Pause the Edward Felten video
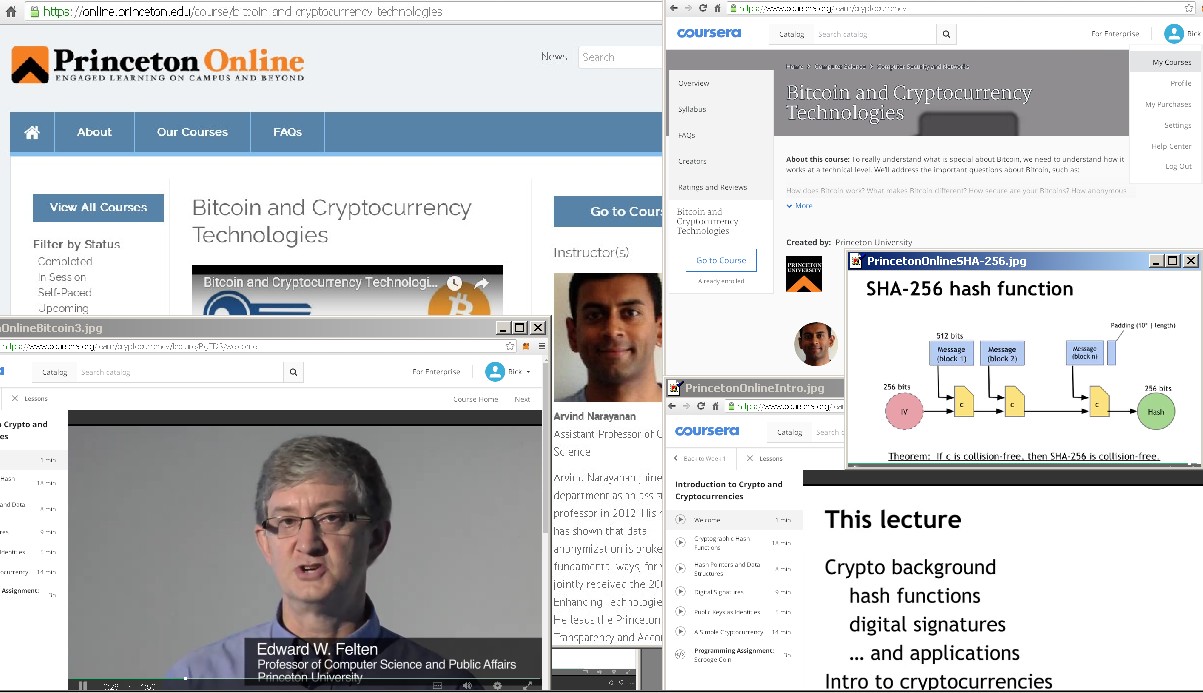This screenshot has height=693, width=1203. pos(84,686)
